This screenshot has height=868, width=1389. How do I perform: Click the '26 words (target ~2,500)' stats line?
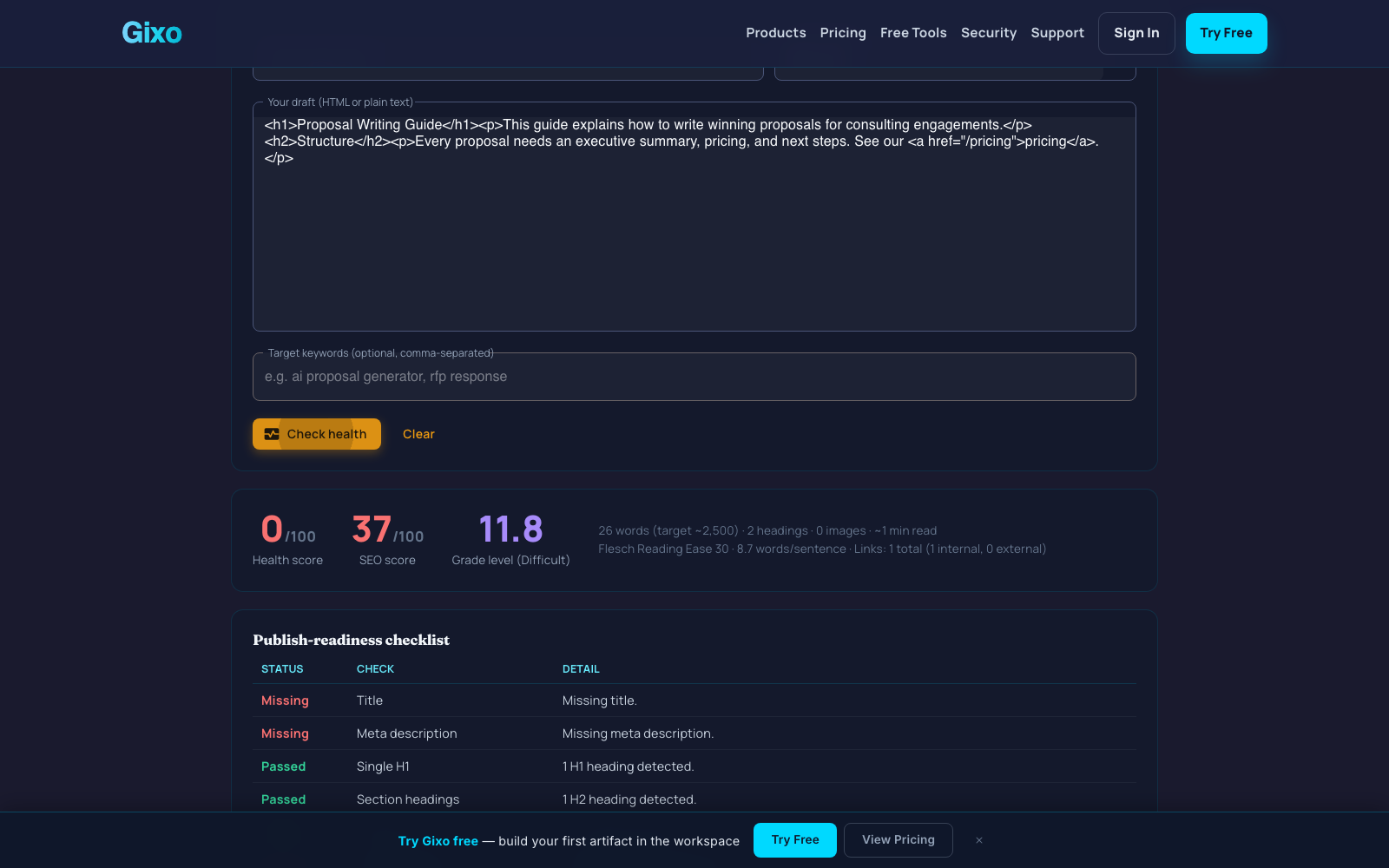point(767,530)
